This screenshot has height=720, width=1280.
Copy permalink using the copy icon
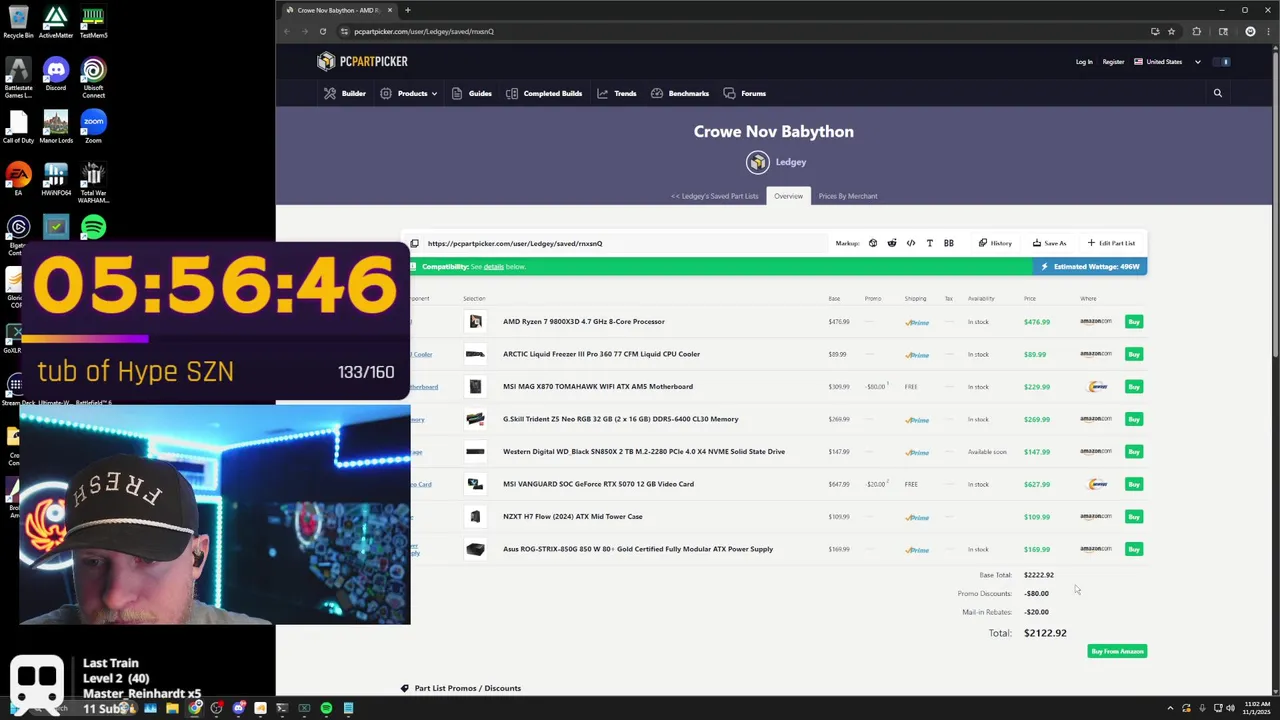[415, 243]
